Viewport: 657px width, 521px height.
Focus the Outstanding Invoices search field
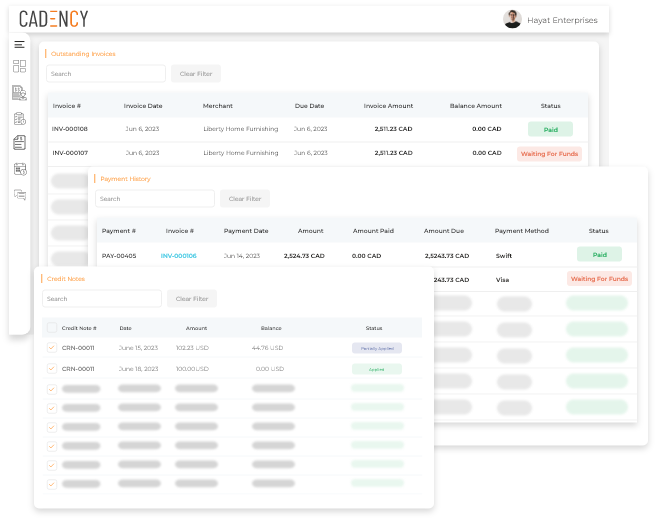pyautogui.click(x=106, y=74)
